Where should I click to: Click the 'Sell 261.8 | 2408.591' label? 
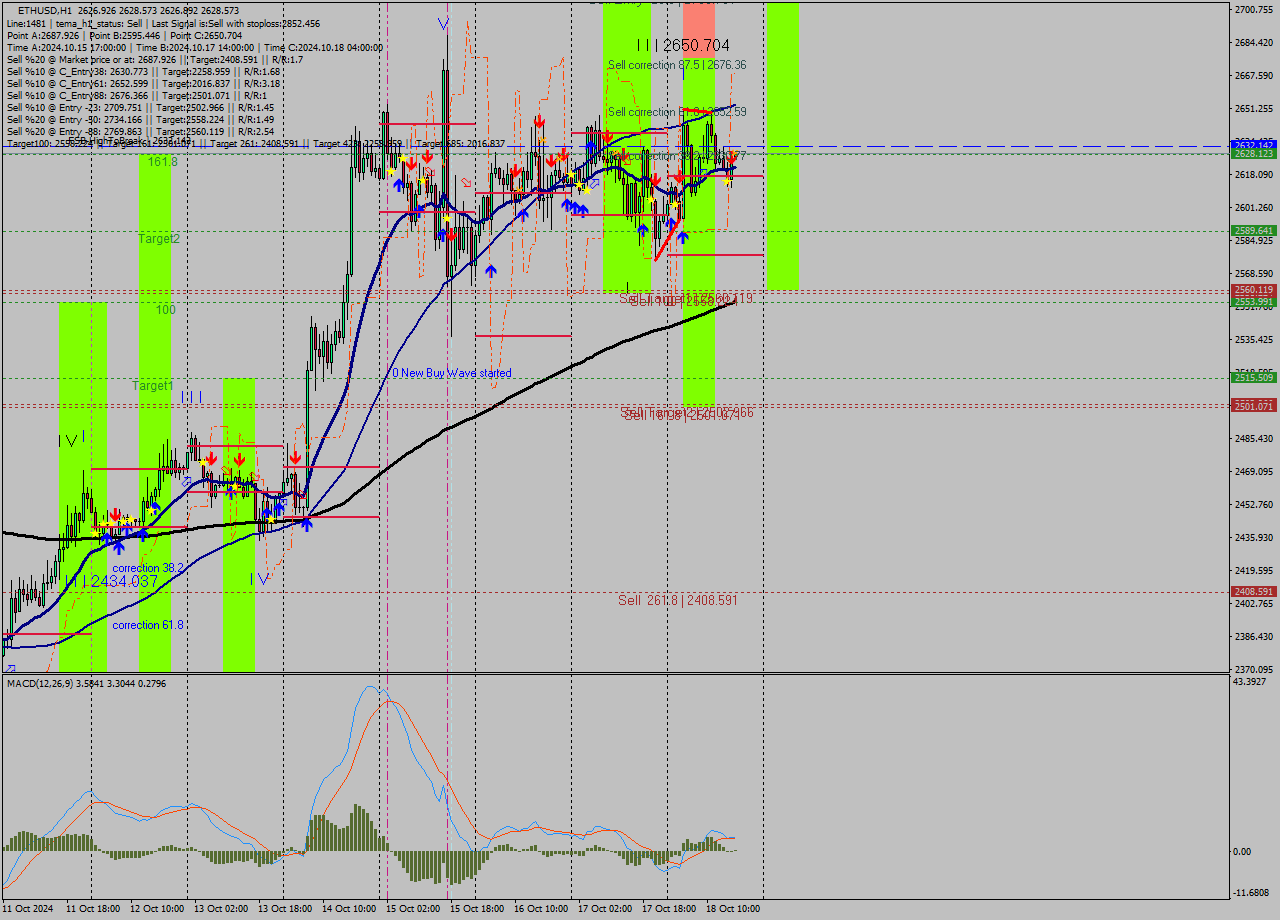678,600
